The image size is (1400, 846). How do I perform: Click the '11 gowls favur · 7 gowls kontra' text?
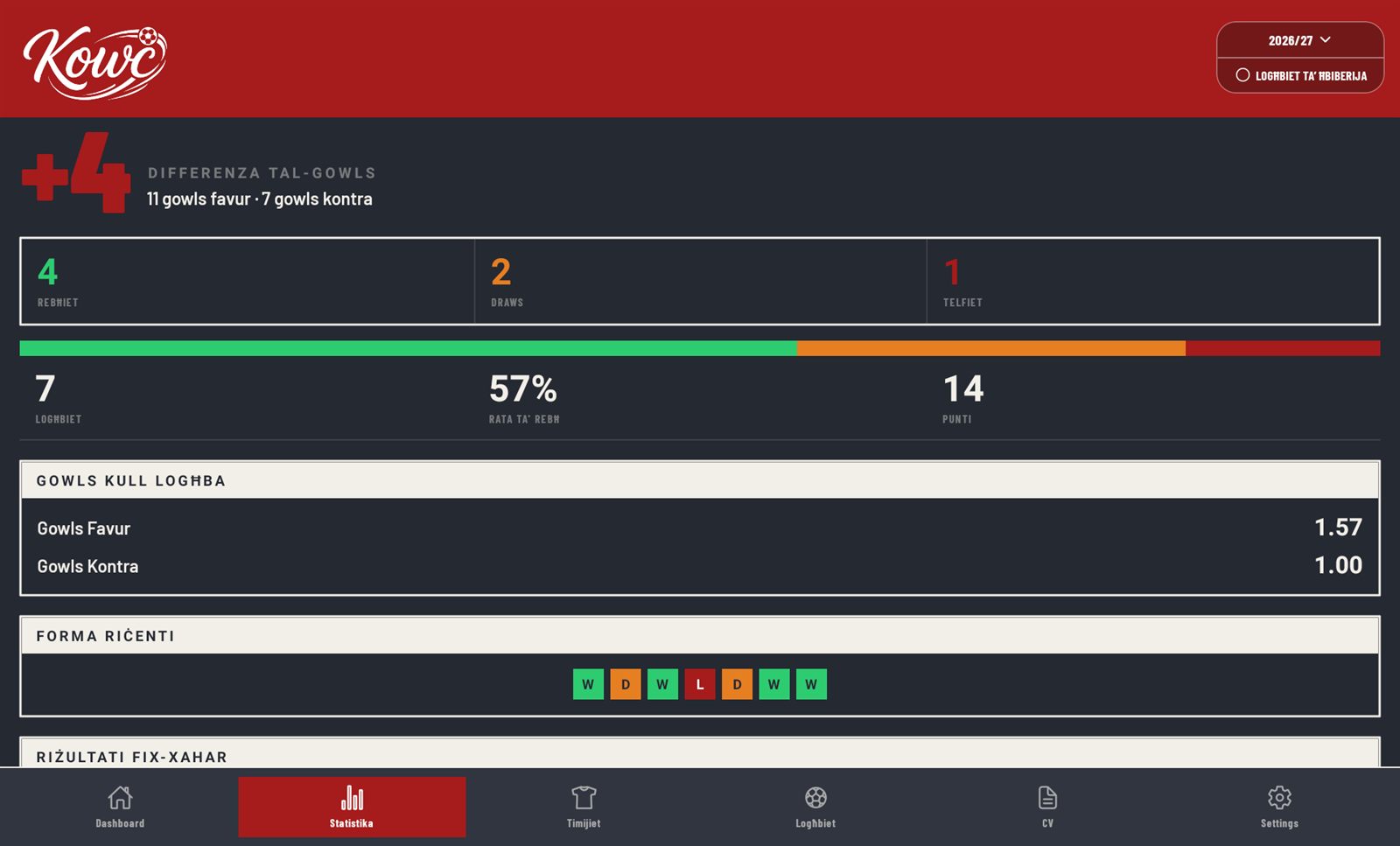260,199
